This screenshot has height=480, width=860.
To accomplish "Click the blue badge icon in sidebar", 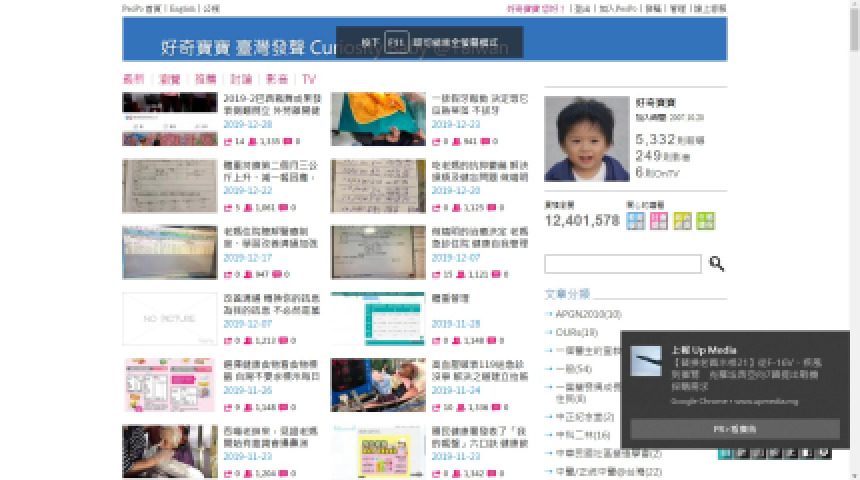I will click(635, 221).
